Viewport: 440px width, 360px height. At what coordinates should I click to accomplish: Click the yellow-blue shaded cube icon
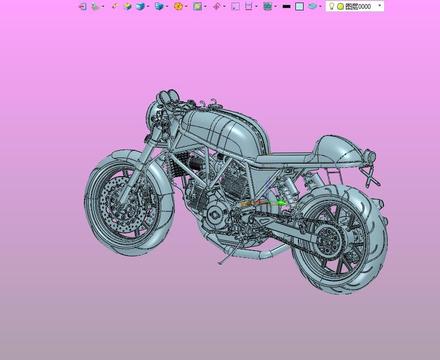[x=127, y=6]
